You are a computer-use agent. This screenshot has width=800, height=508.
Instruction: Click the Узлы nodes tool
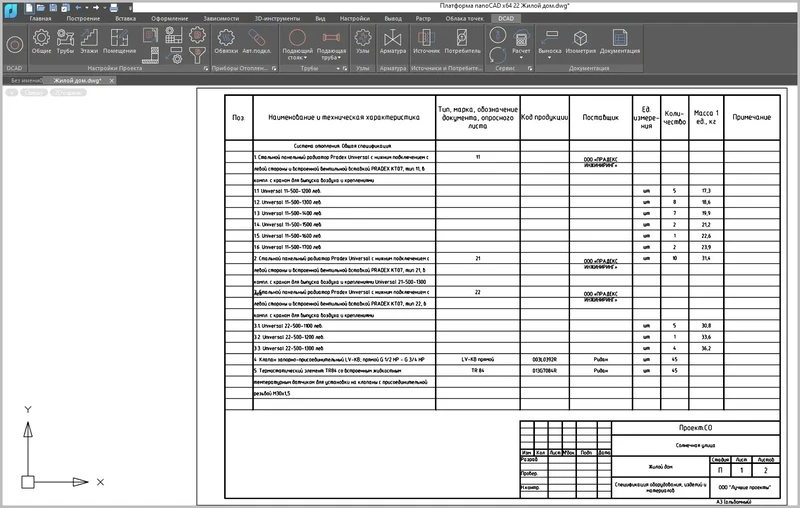pyautogui.click(x=362, y=40)
